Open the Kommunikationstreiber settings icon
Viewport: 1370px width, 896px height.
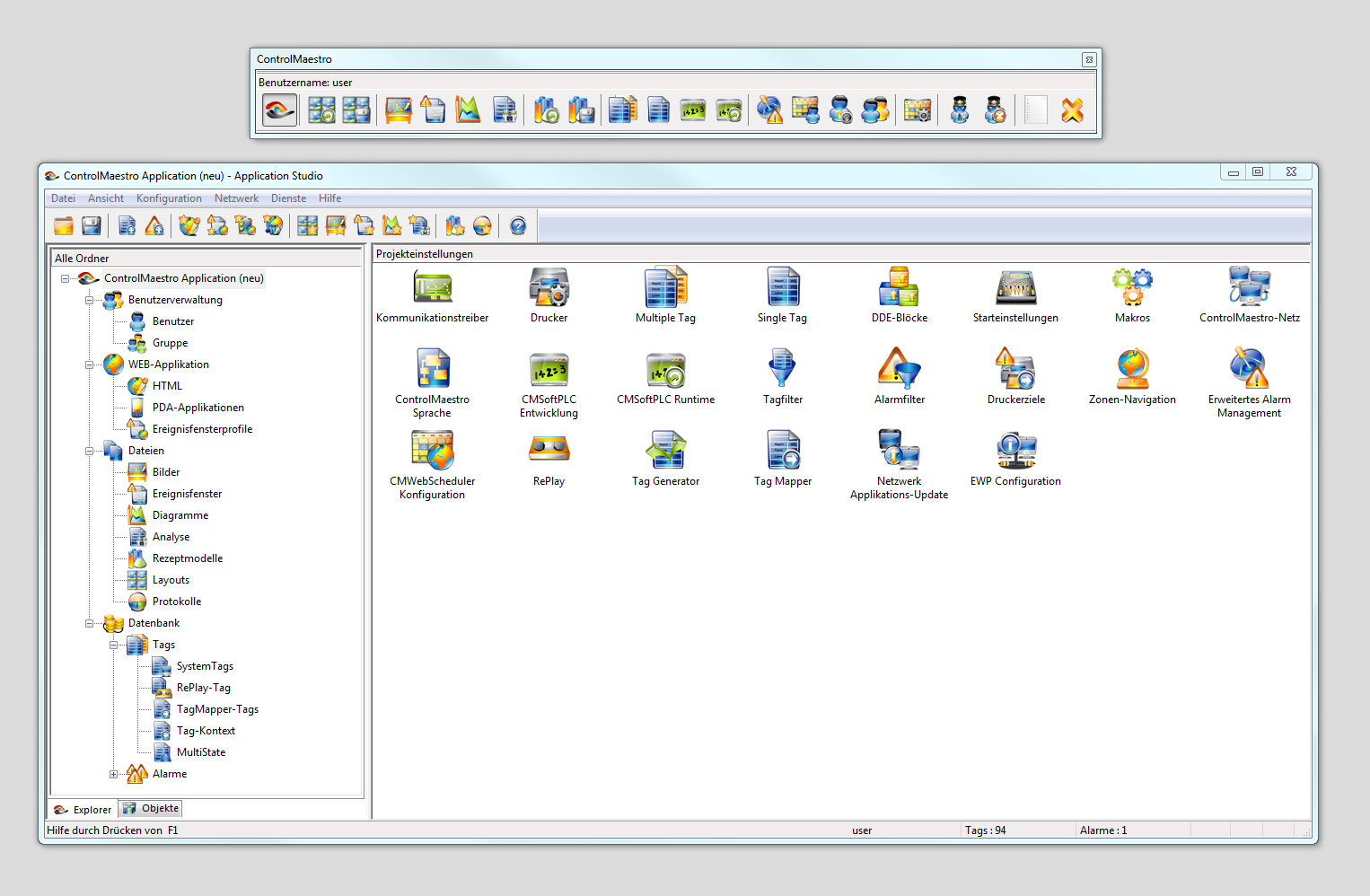click(x=433, y=287)
